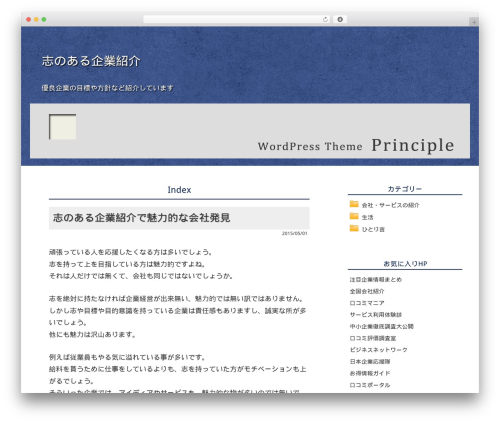The height and width of the screenshot is (423, 500).
Task: Click the line 頑張っている人を応援したくなる方は多いでしょう。
Action: tap(131, 252)
